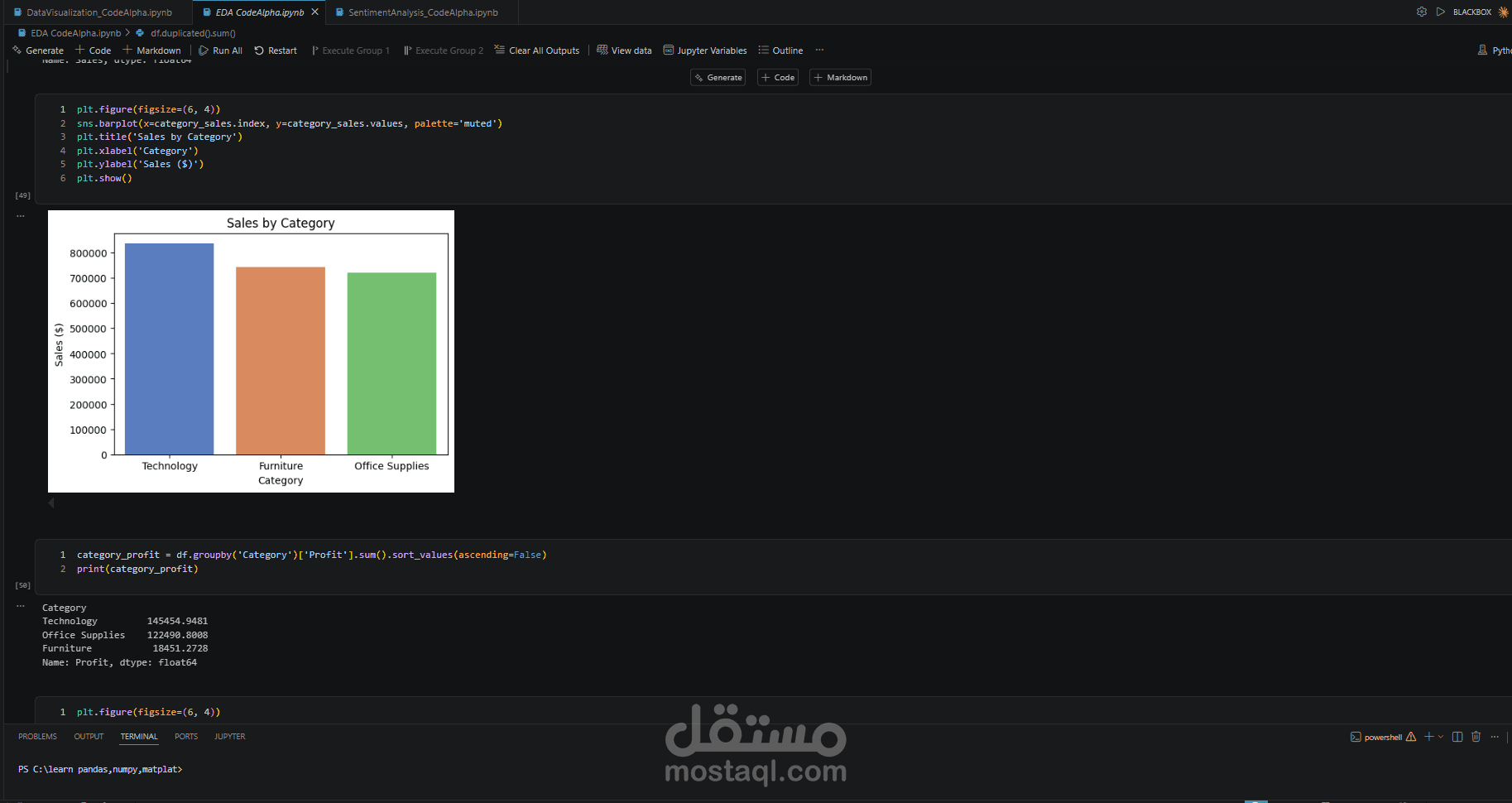Click the Sales by Category chart output
This screenshot has width=1512, height=803.
coord(251,351)
